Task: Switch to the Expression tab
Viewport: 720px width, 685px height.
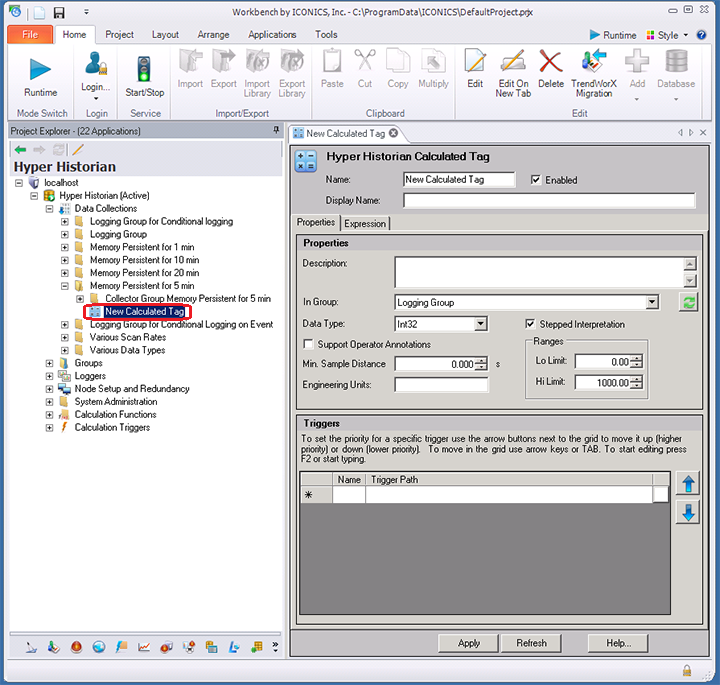Action: 365,223
